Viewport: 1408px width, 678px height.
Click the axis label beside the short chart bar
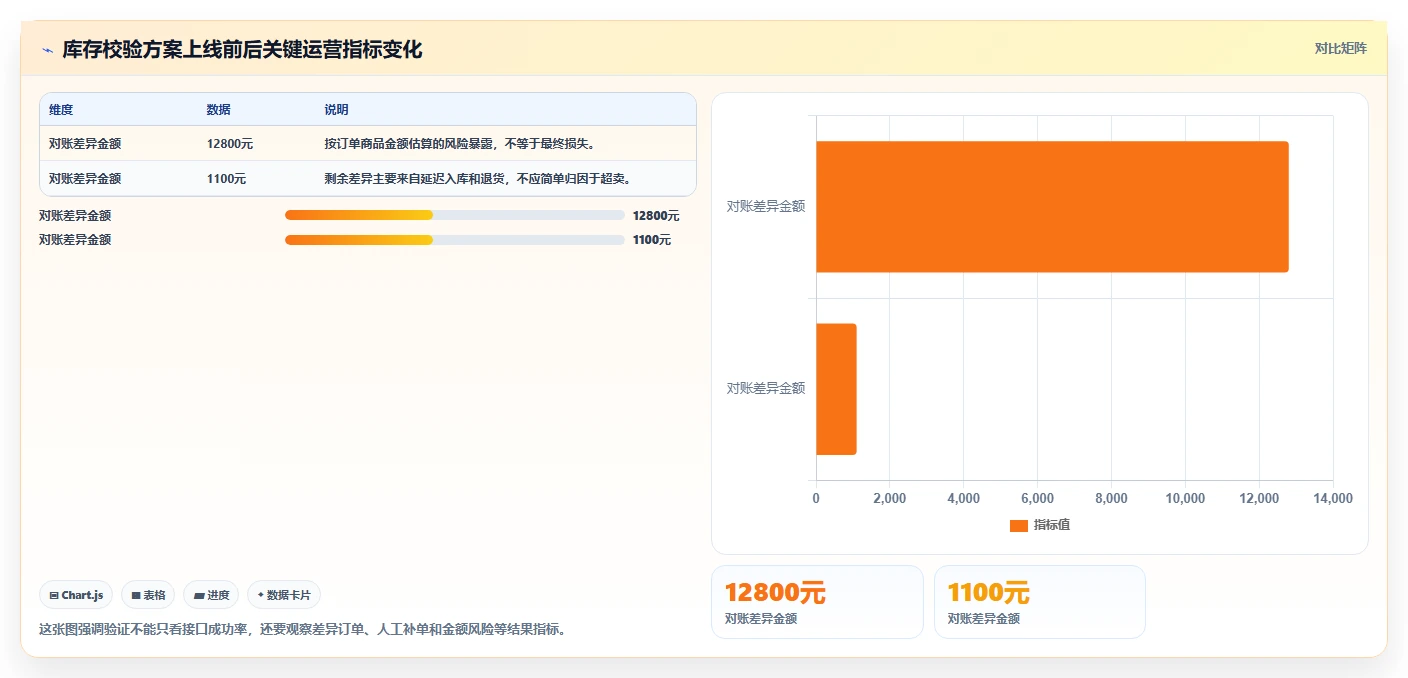tap(766, 389)
